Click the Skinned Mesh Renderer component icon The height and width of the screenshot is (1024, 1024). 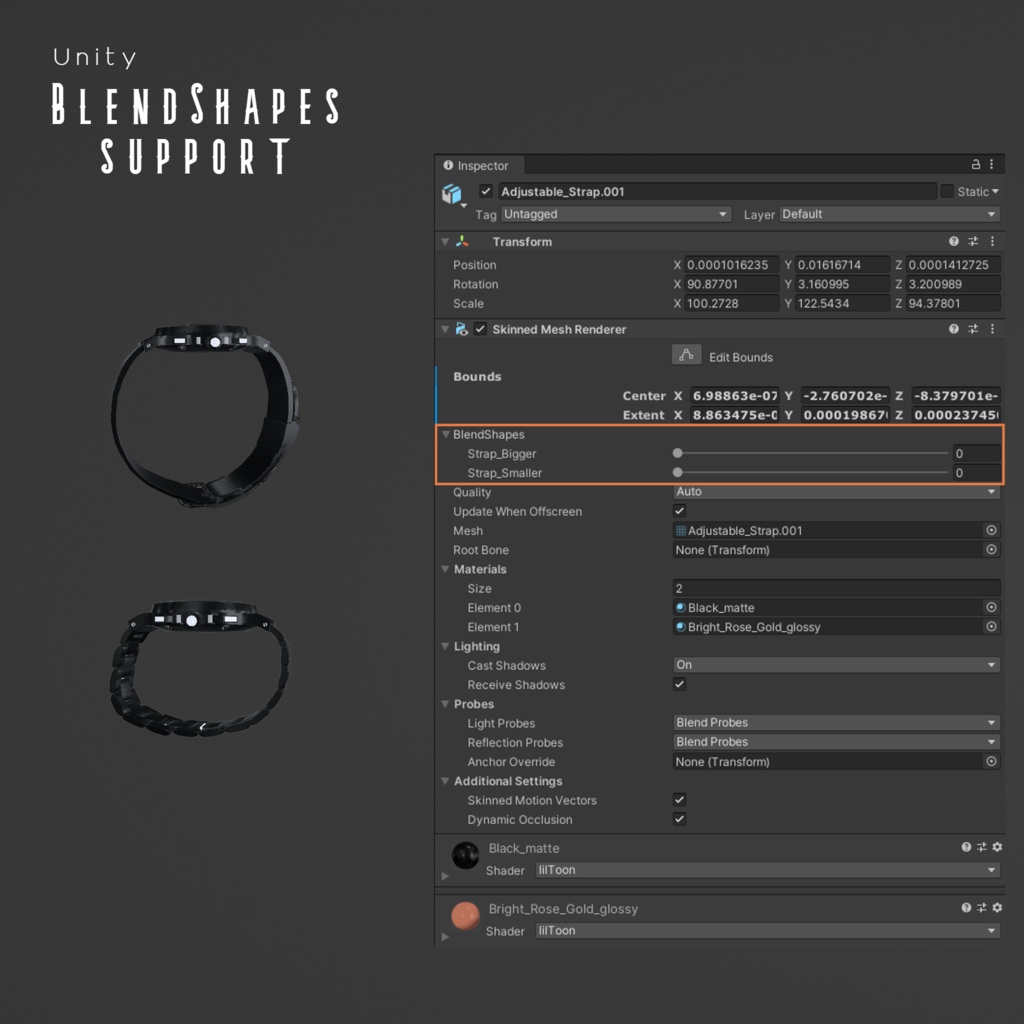462,329
